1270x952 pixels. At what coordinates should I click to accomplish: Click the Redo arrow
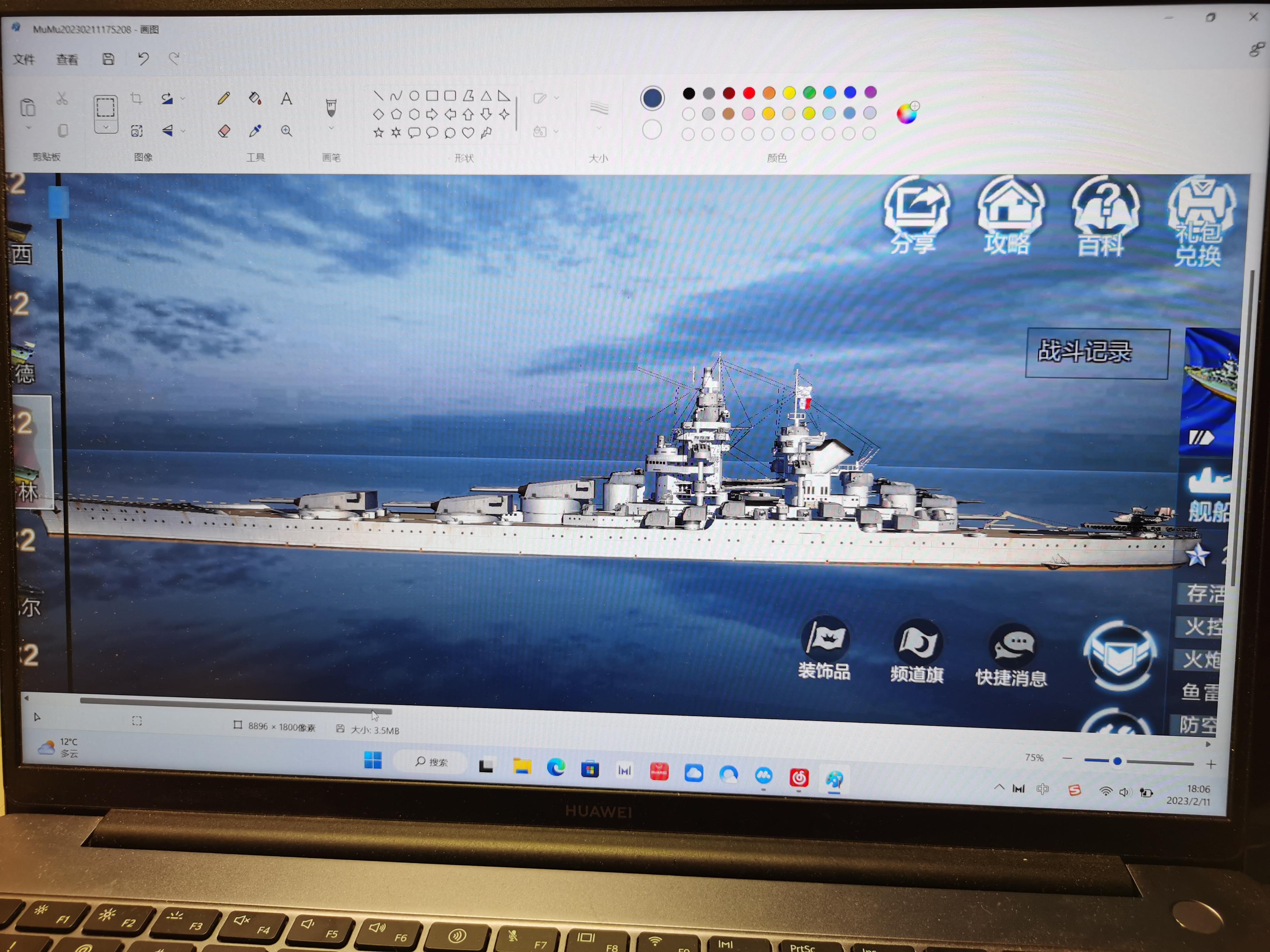pos(174,57)
